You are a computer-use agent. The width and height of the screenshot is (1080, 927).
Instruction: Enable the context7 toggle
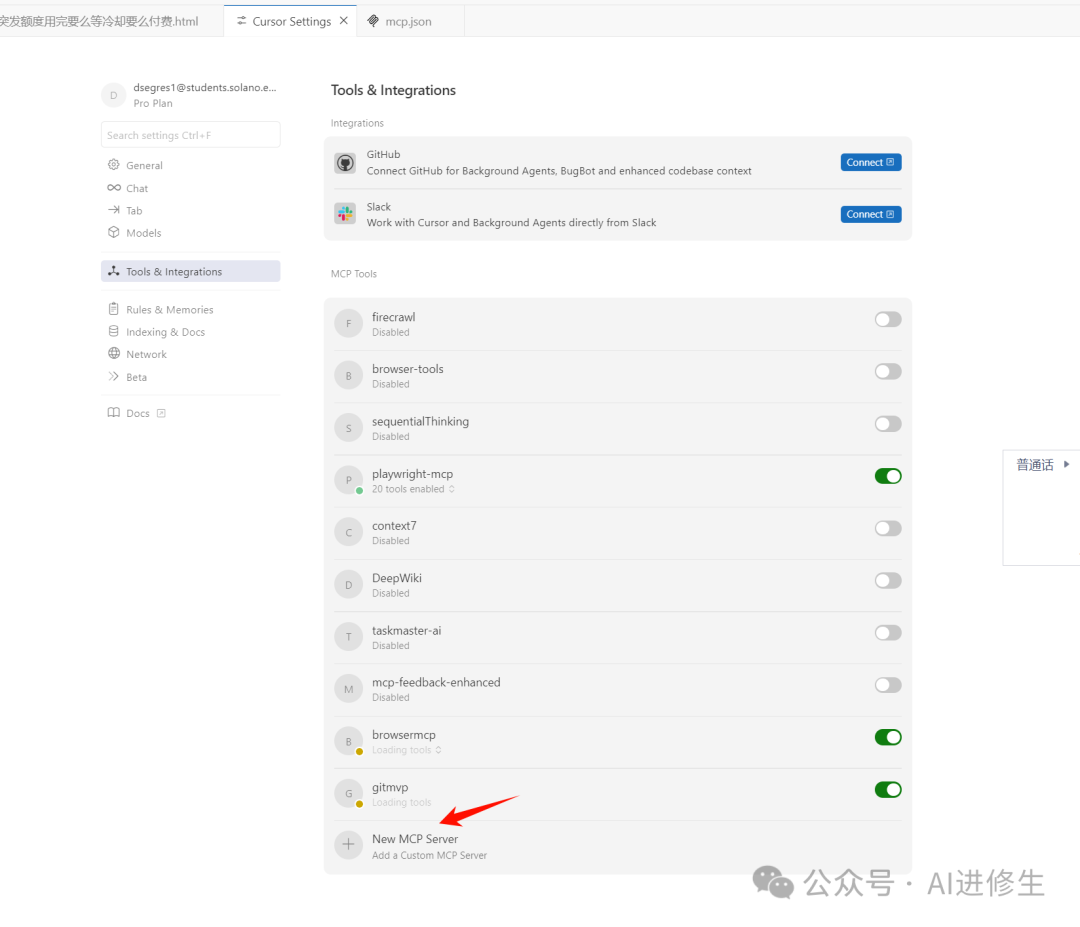click(x=888, y=528)
